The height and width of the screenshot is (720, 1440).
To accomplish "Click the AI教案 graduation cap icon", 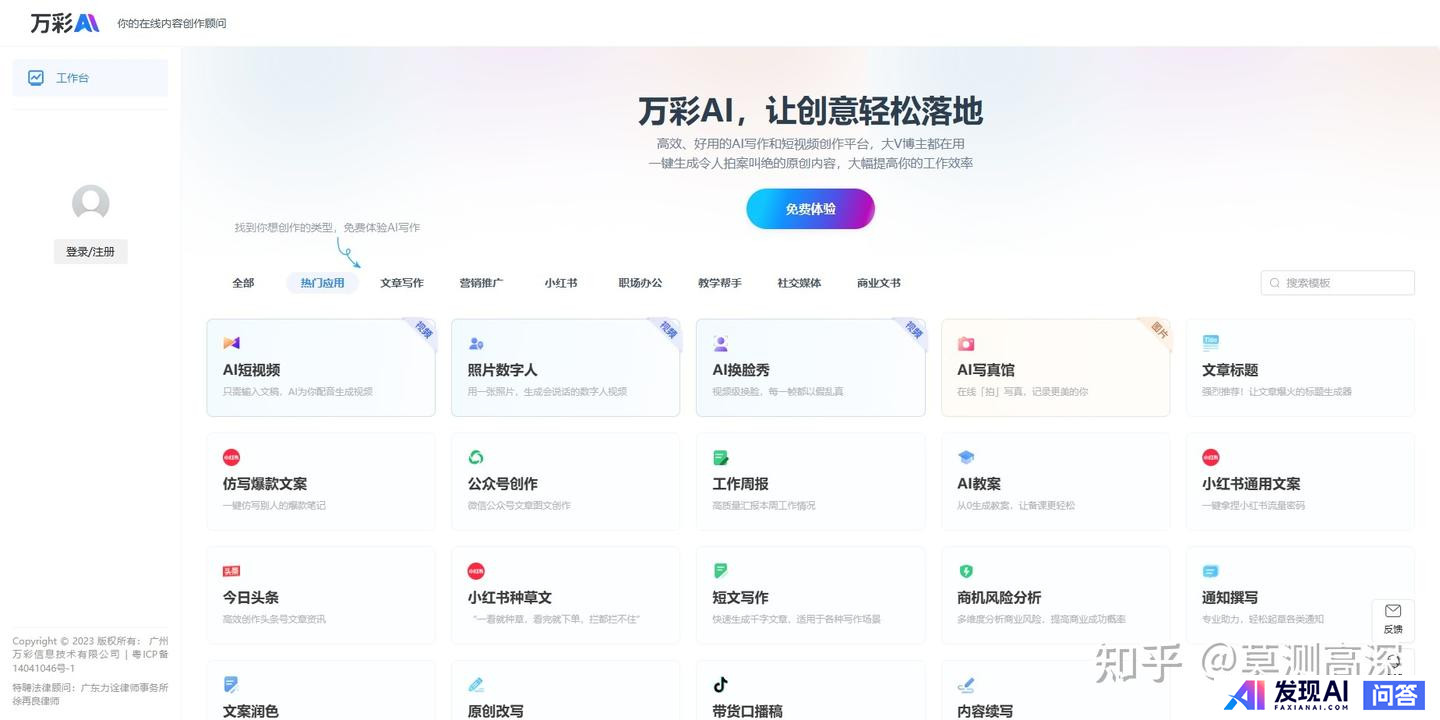I will coord(966,457).
